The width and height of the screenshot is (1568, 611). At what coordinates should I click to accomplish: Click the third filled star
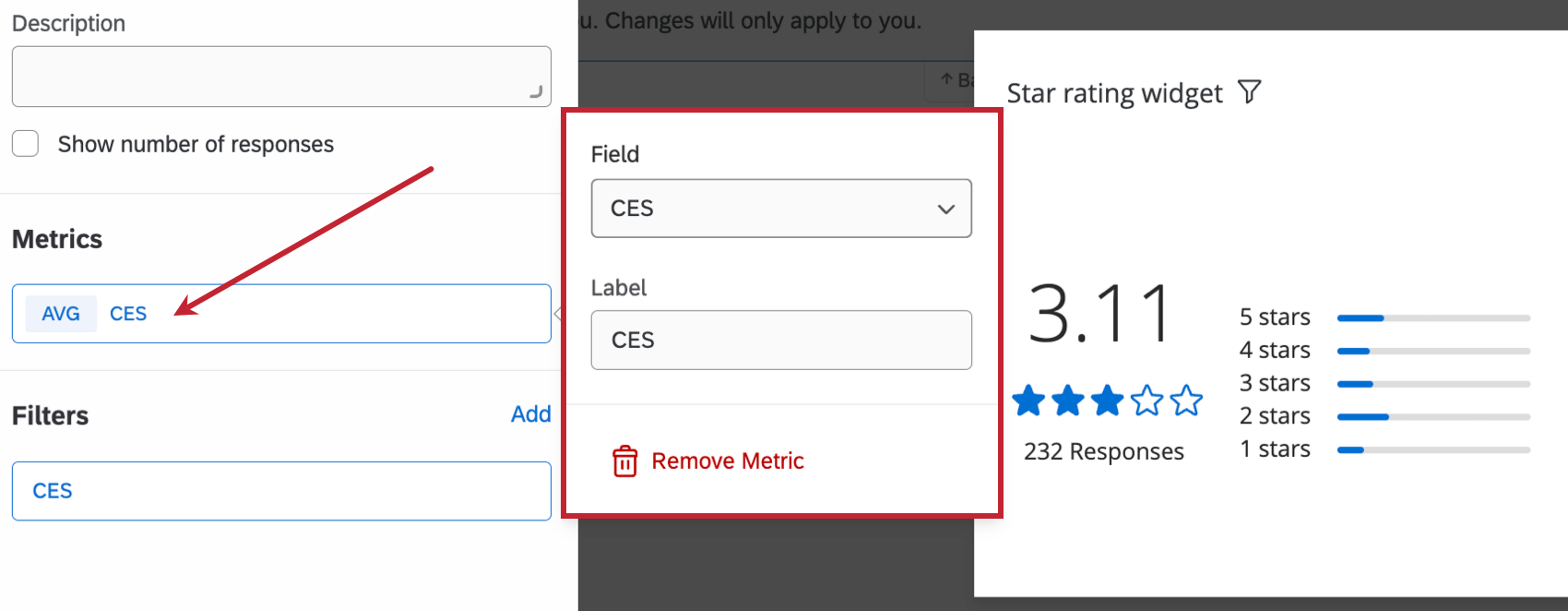(x=1107, y=401)
